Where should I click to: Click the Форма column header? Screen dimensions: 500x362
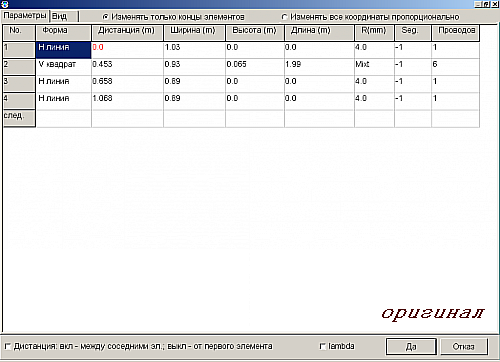[x=63, y=33]
